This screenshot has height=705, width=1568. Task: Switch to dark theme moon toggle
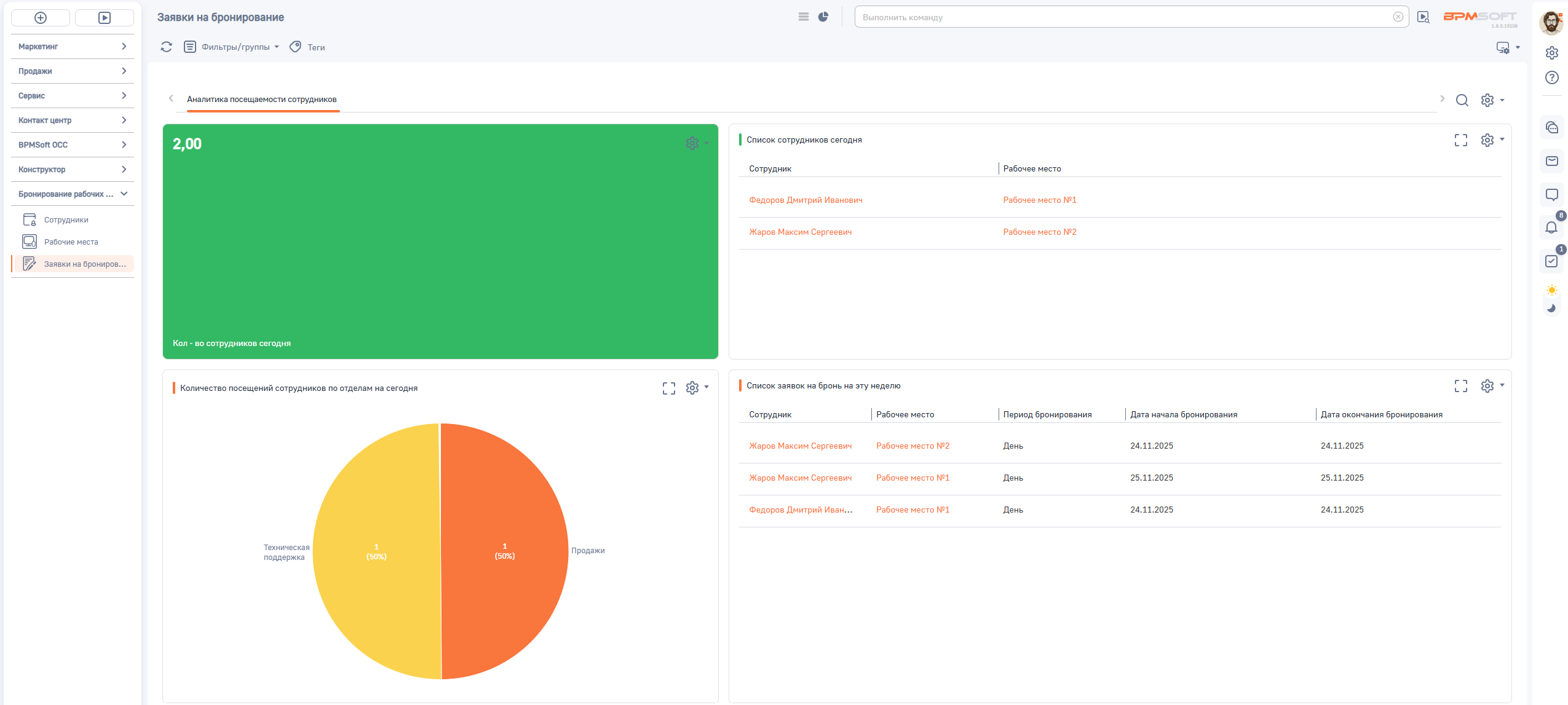coord(1551,308)
